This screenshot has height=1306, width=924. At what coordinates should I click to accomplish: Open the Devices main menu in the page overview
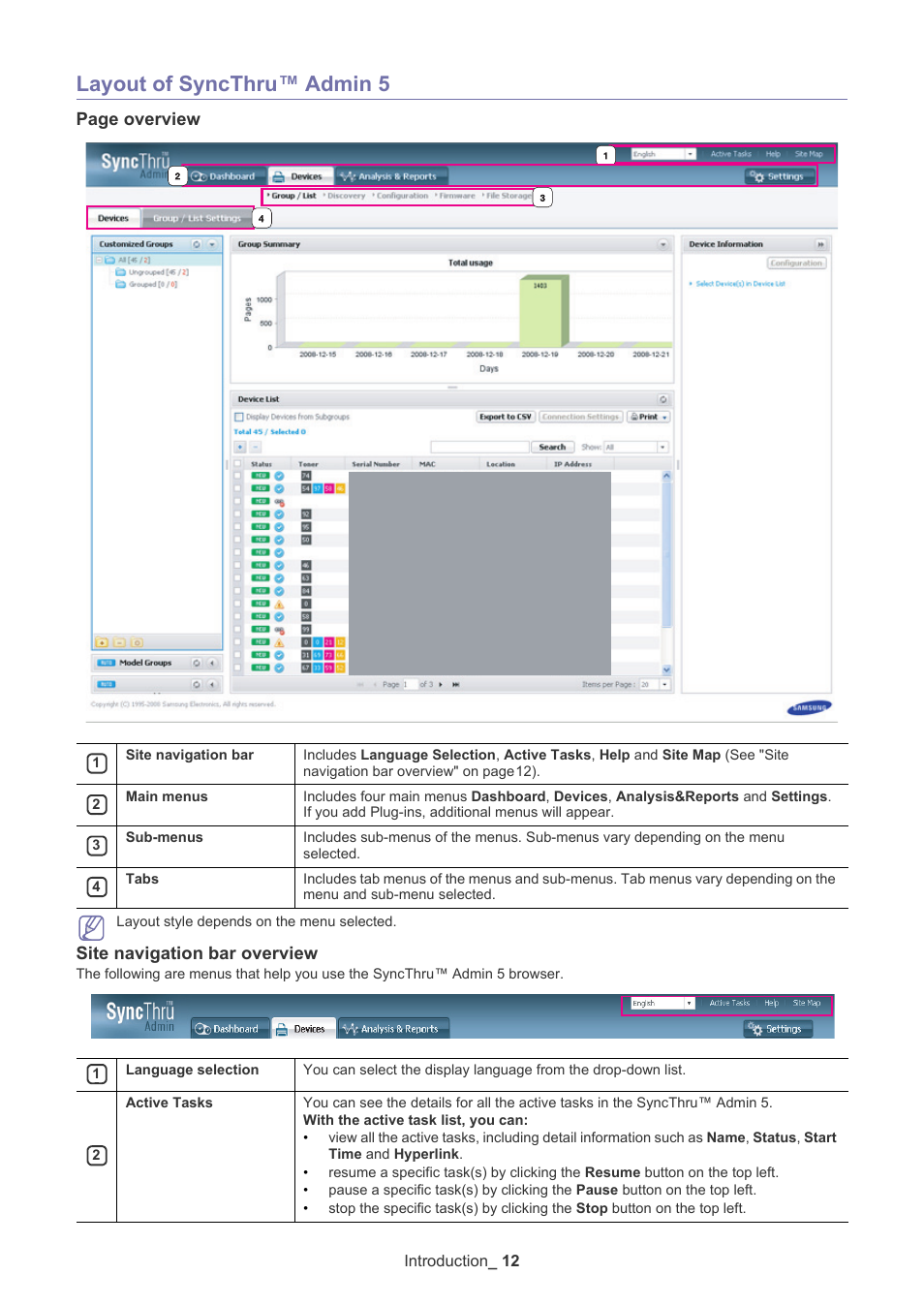click(x=299, y=176)
